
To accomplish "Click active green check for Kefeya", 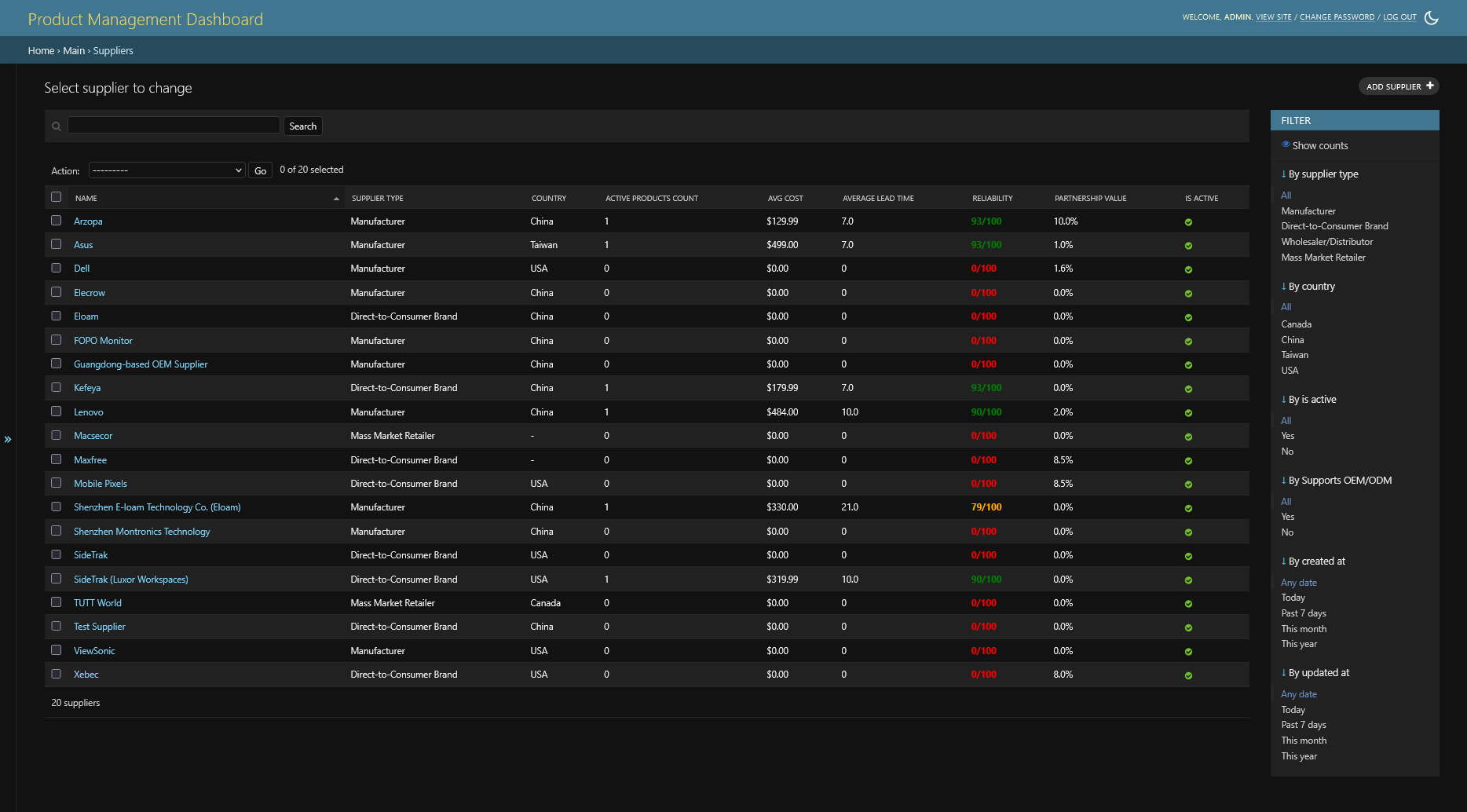I will [1188, 389].
